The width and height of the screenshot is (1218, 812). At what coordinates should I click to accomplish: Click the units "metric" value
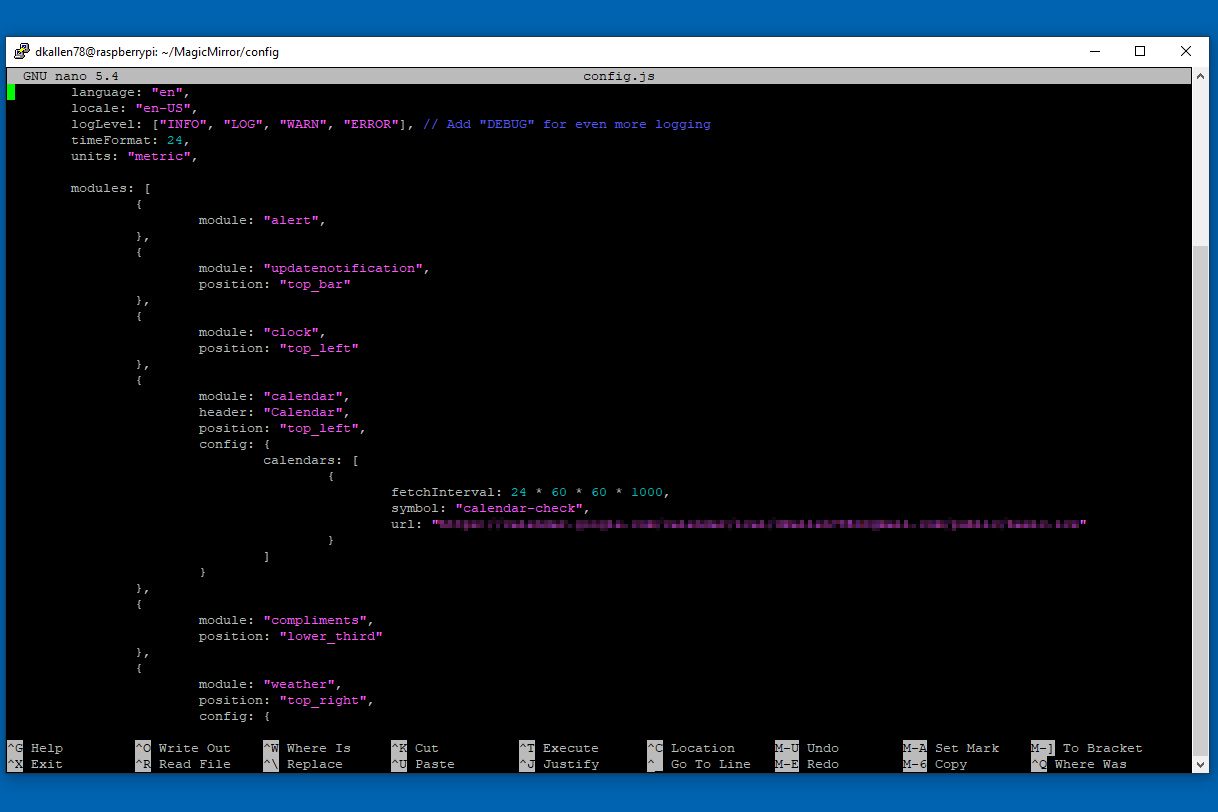[x=158, y=156]
